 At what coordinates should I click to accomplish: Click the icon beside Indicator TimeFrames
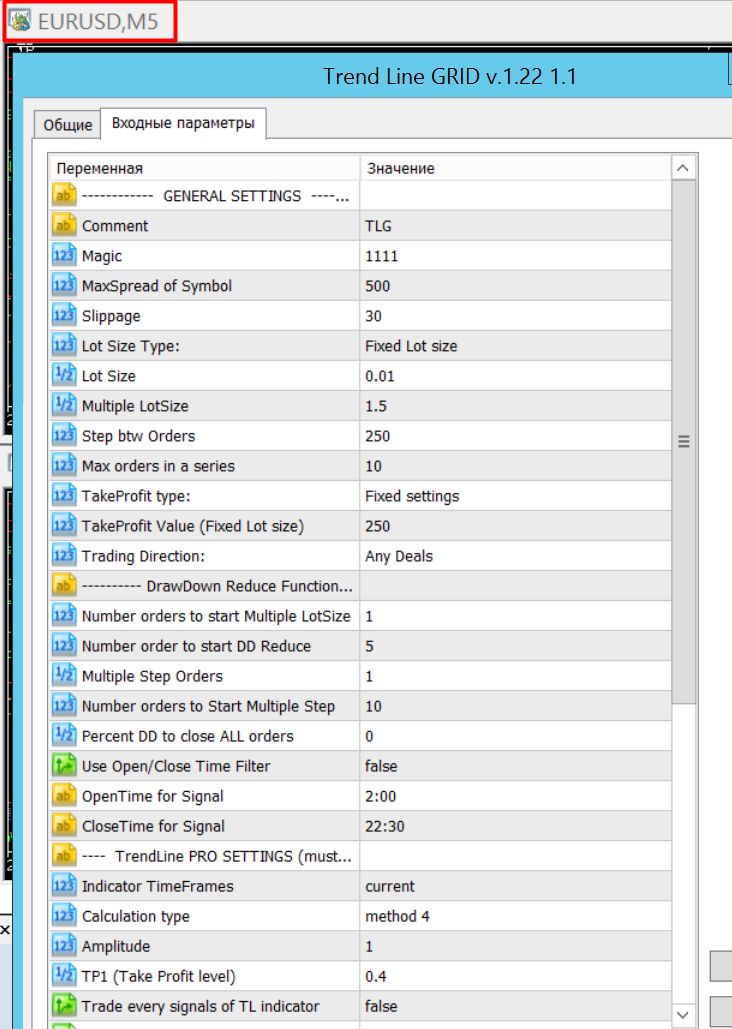point(64,886)
